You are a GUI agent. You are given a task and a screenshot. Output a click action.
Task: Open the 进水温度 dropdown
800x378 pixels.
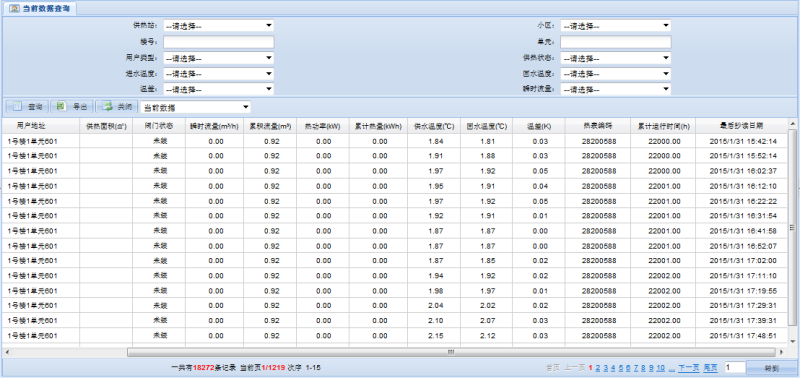click(x=218, y=73)
